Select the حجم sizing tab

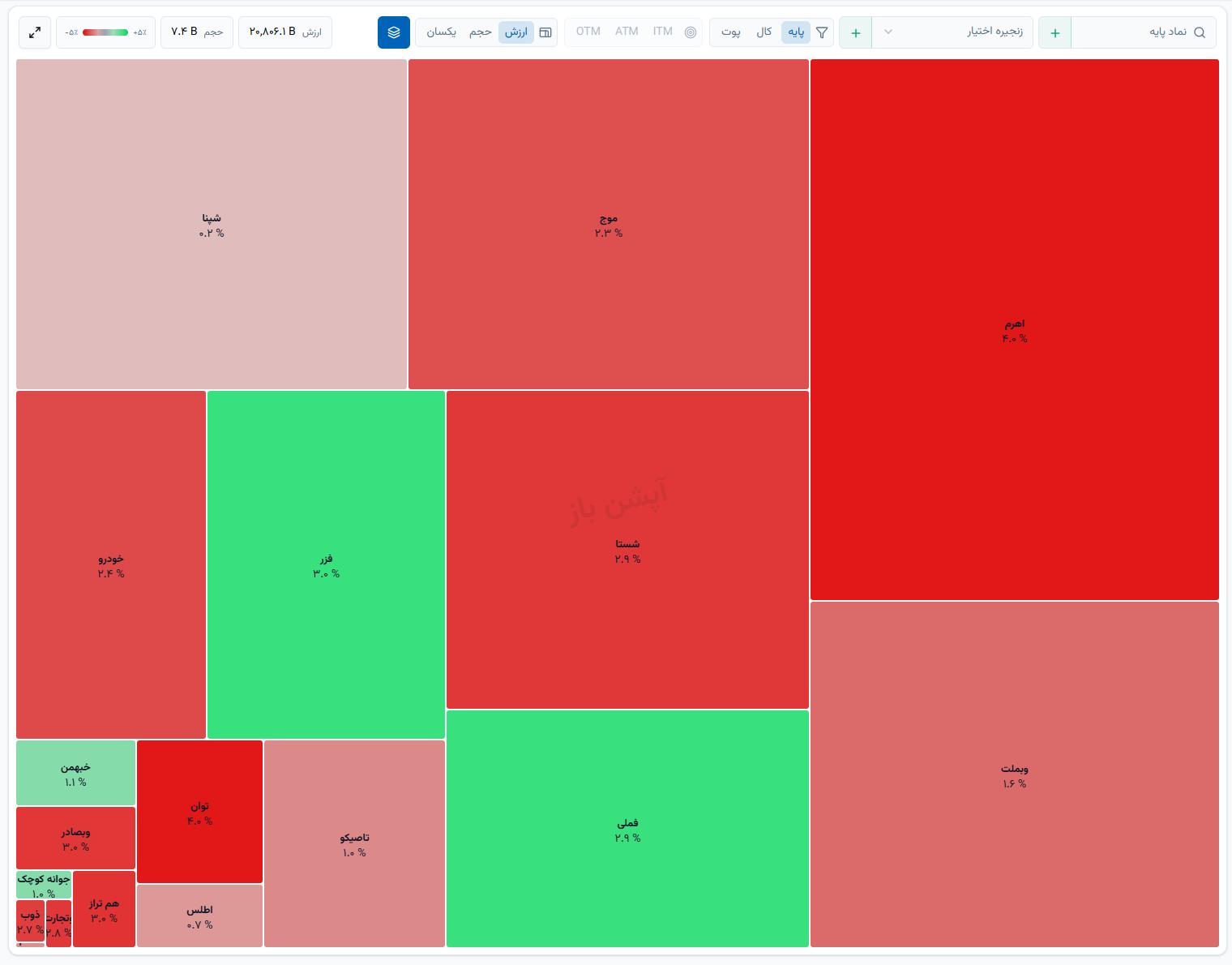[481, 32]
